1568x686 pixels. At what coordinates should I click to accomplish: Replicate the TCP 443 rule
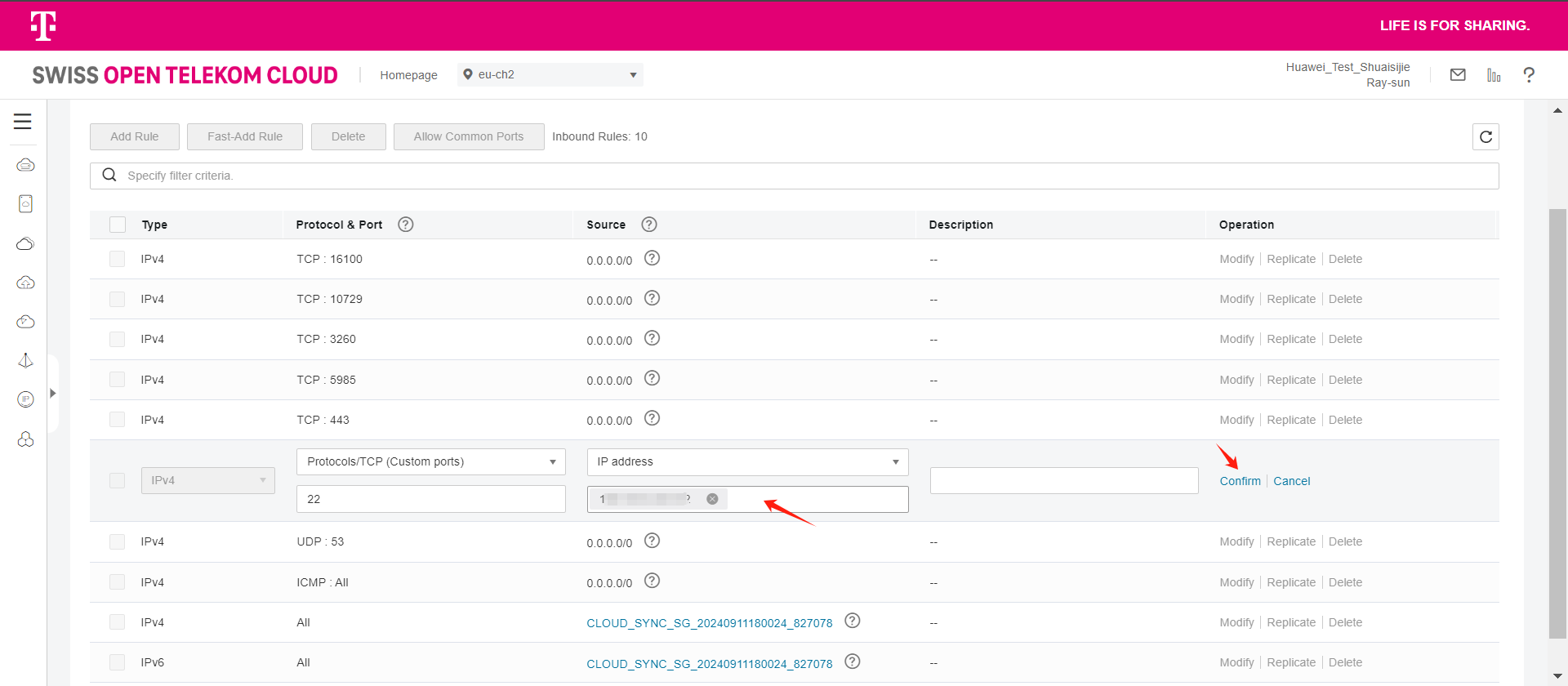[x=1291, y=420]
